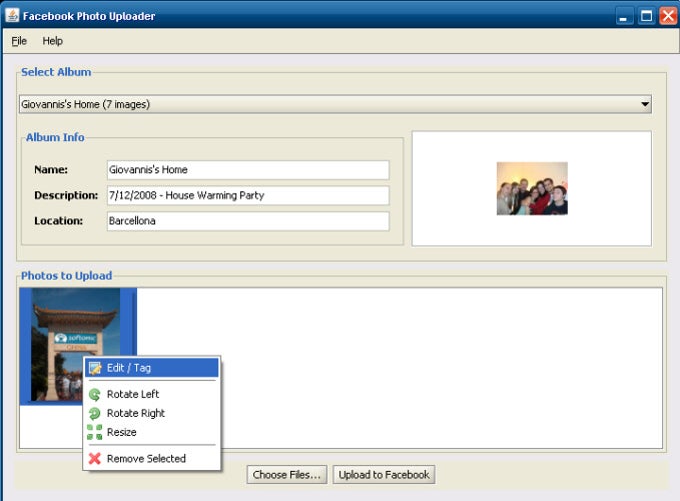
Task: Click the Album Info heading
Action: tap(55, 138)
